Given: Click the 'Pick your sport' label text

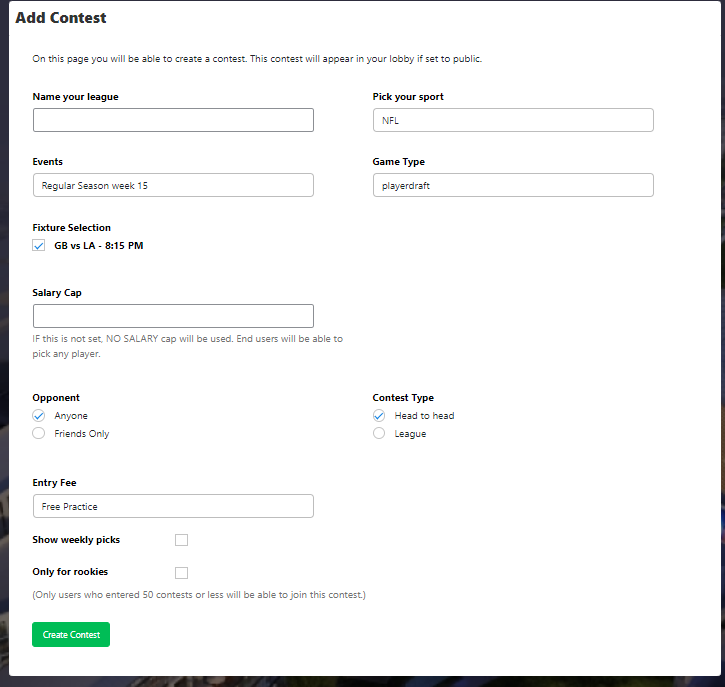Looking at the screenshot, I should click(x=408, y=97).
